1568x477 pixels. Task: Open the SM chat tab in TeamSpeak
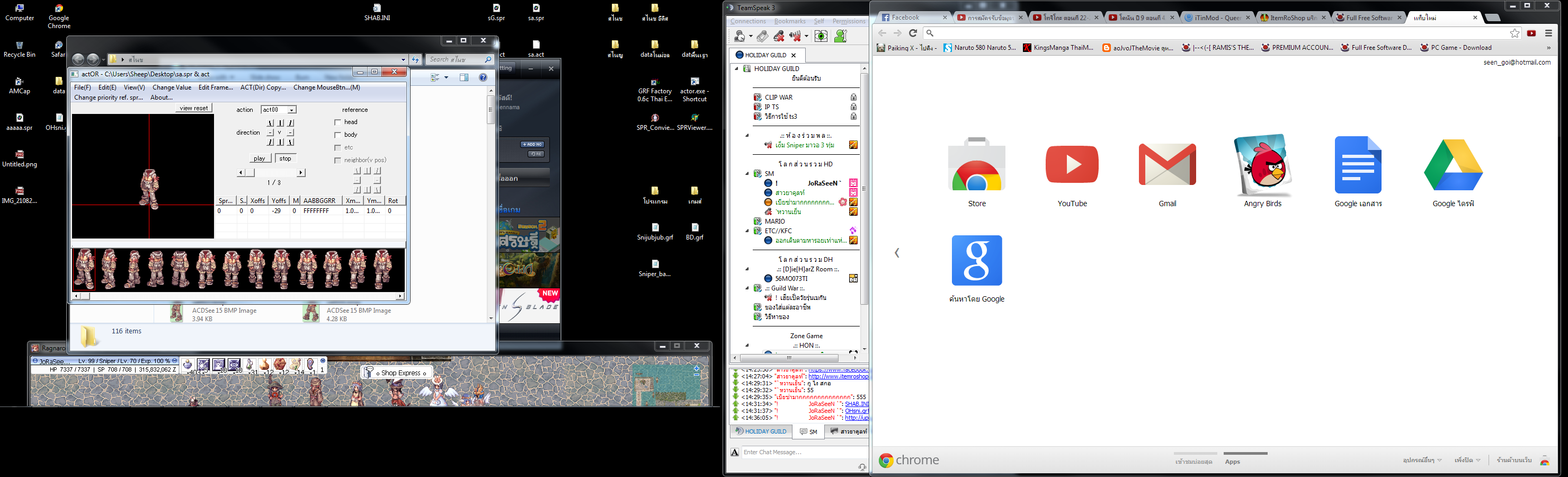coord(808,432)
